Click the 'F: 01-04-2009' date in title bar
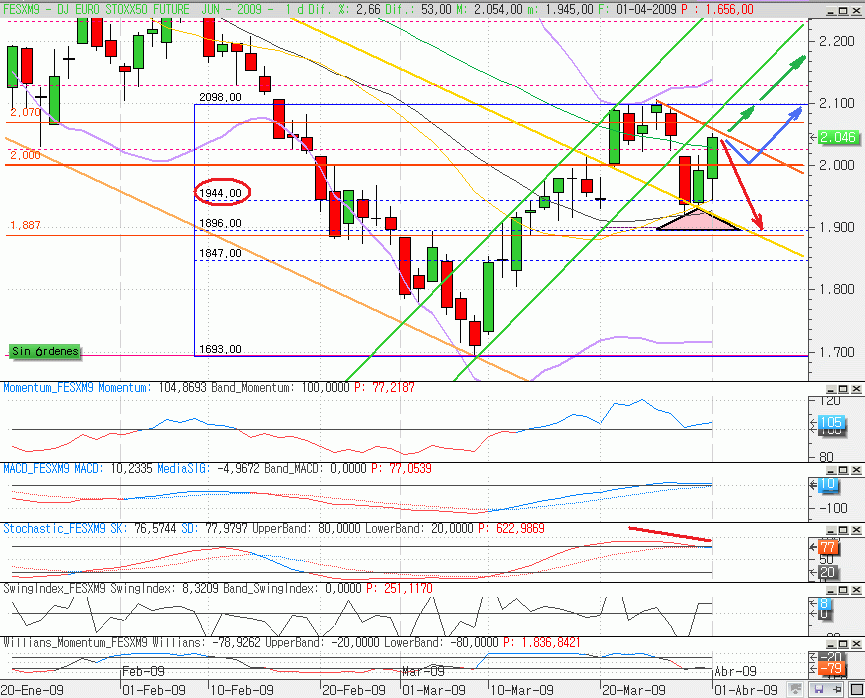The height and width of the screenshot is (698, 865). click(x=637, y=9)
